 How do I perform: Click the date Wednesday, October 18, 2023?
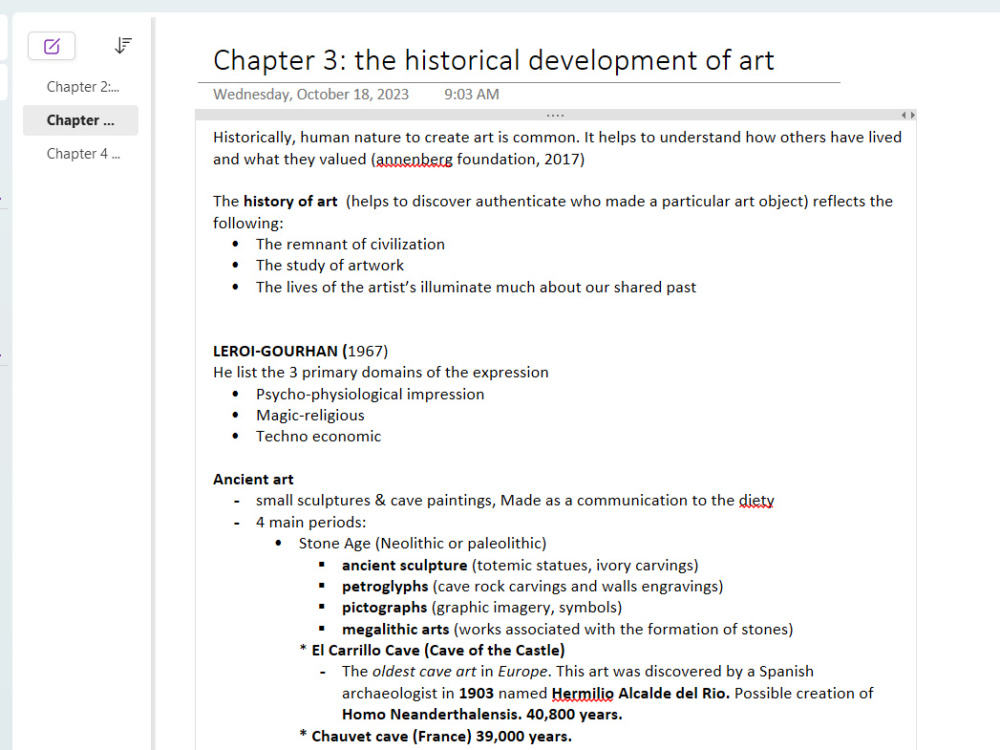pos(311,94)
